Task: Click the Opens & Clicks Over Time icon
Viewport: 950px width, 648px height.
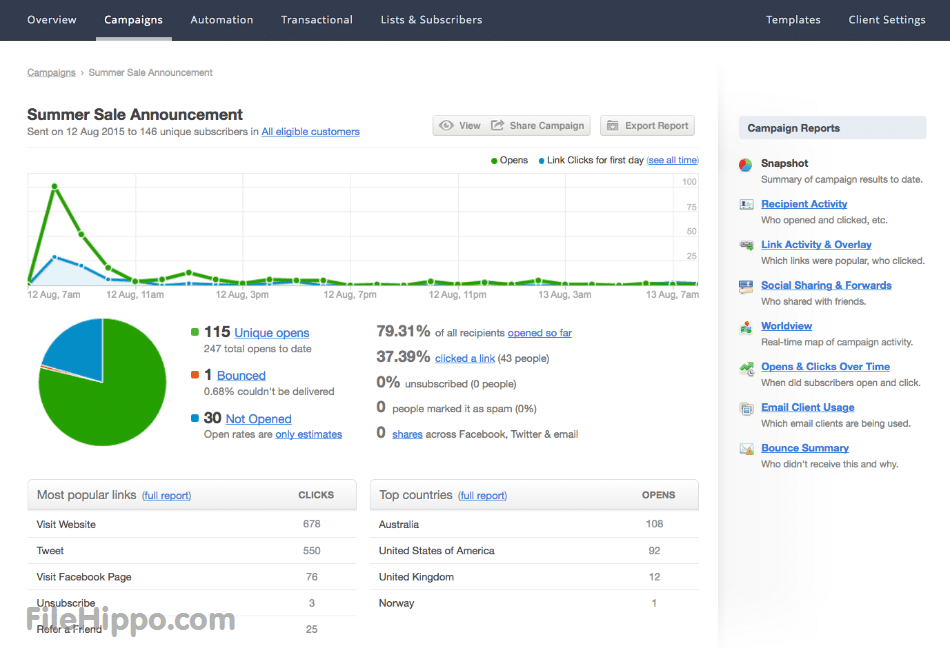Action: click(746, 368)
